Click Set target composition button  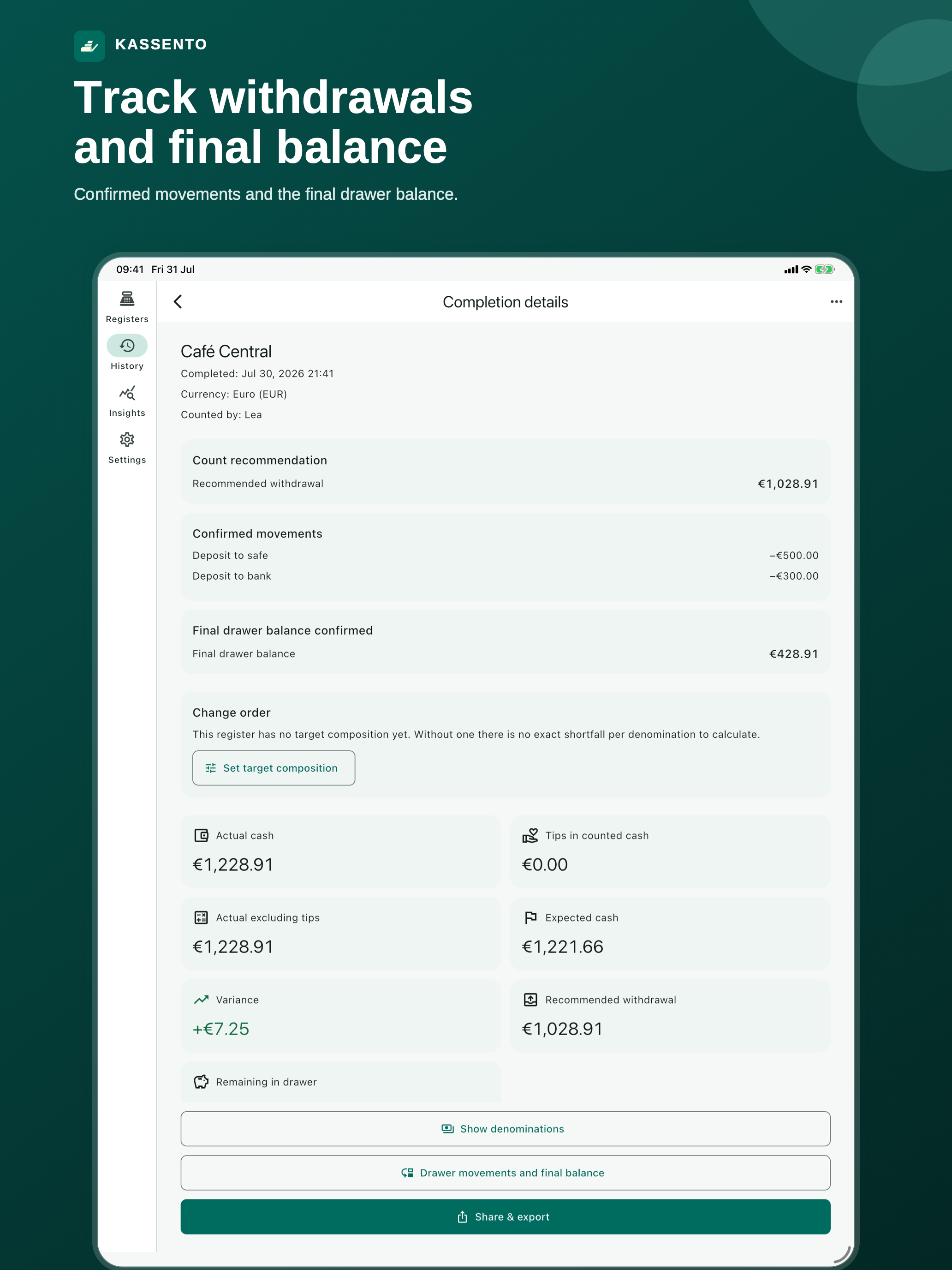tap(274, 768)
